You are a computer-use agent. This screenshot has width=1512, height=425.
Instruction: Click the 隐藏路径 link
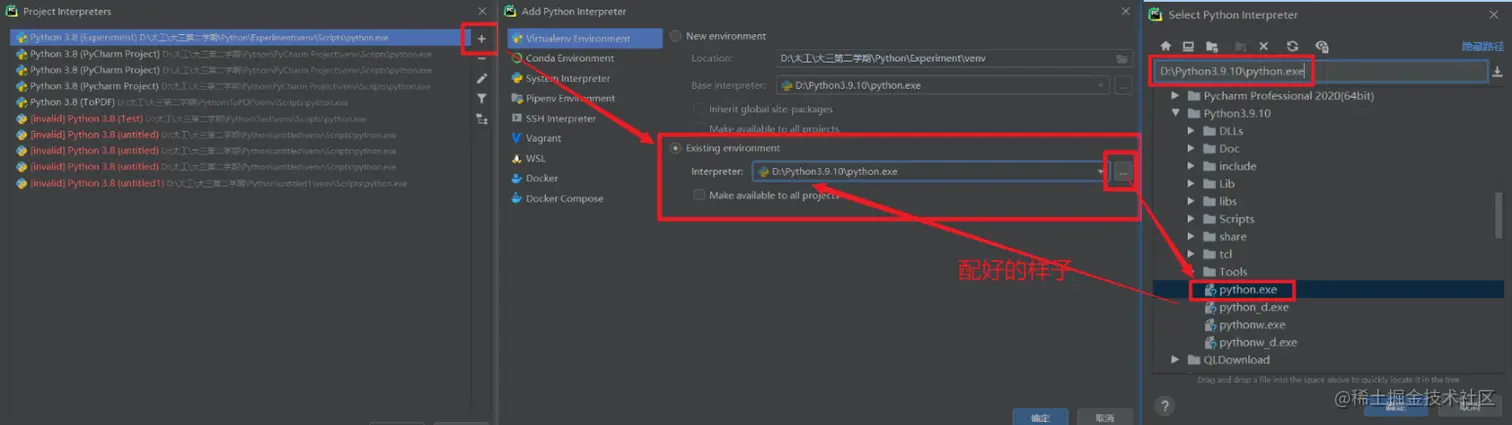click(1482, 46)
